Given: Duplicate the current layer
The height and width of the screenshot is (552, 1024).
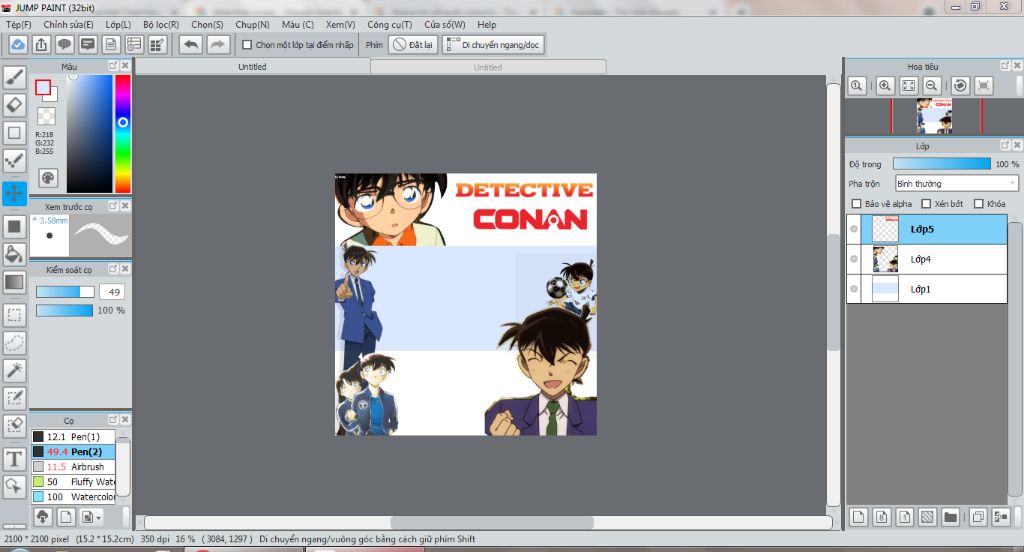Looking at the screenshot, I should (x=978, y=517).
